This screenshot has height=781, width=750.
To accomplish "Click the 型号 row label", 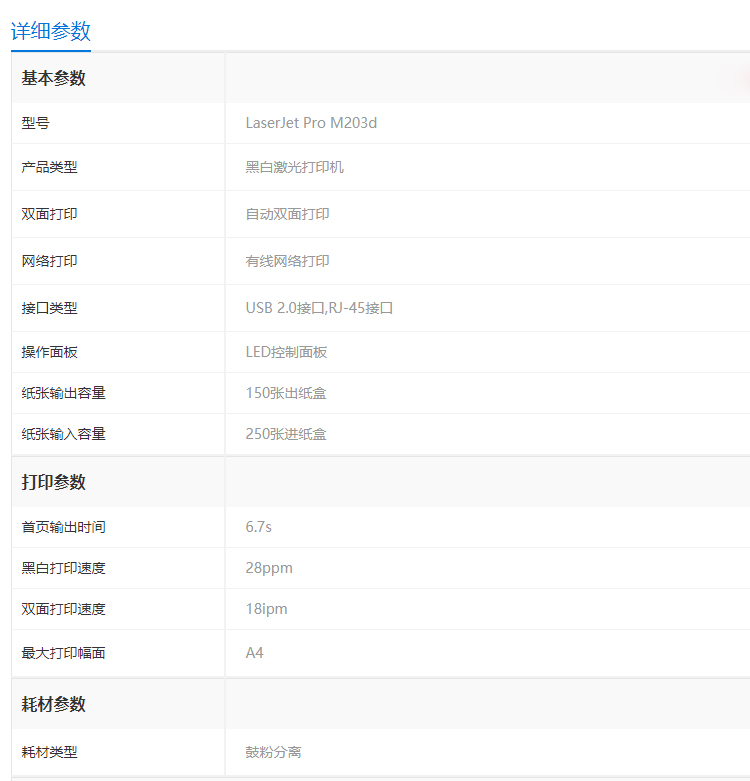I will point(35,123).
